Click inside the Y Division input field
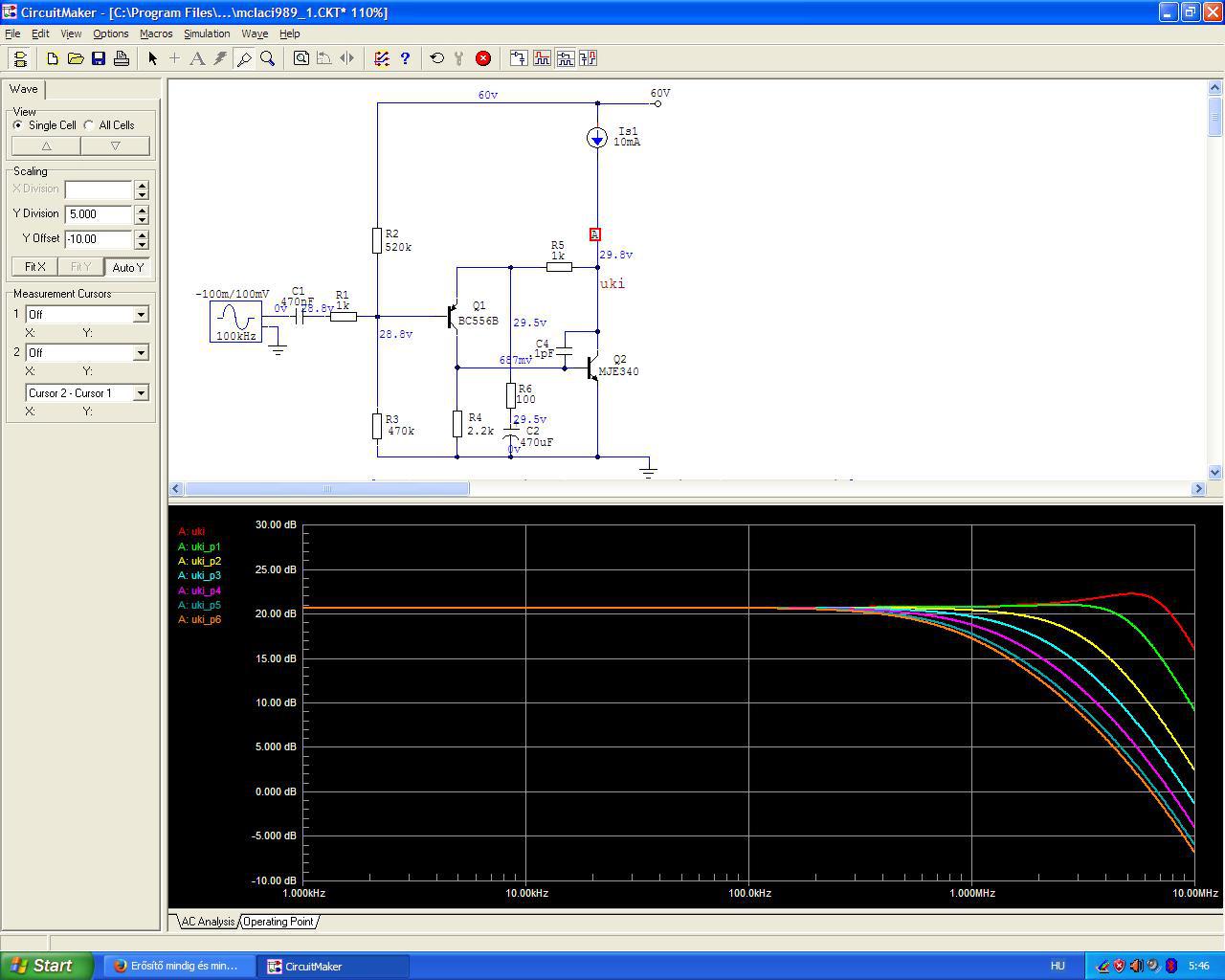Screen dimensions: 1225x980 tap(98, 214)
